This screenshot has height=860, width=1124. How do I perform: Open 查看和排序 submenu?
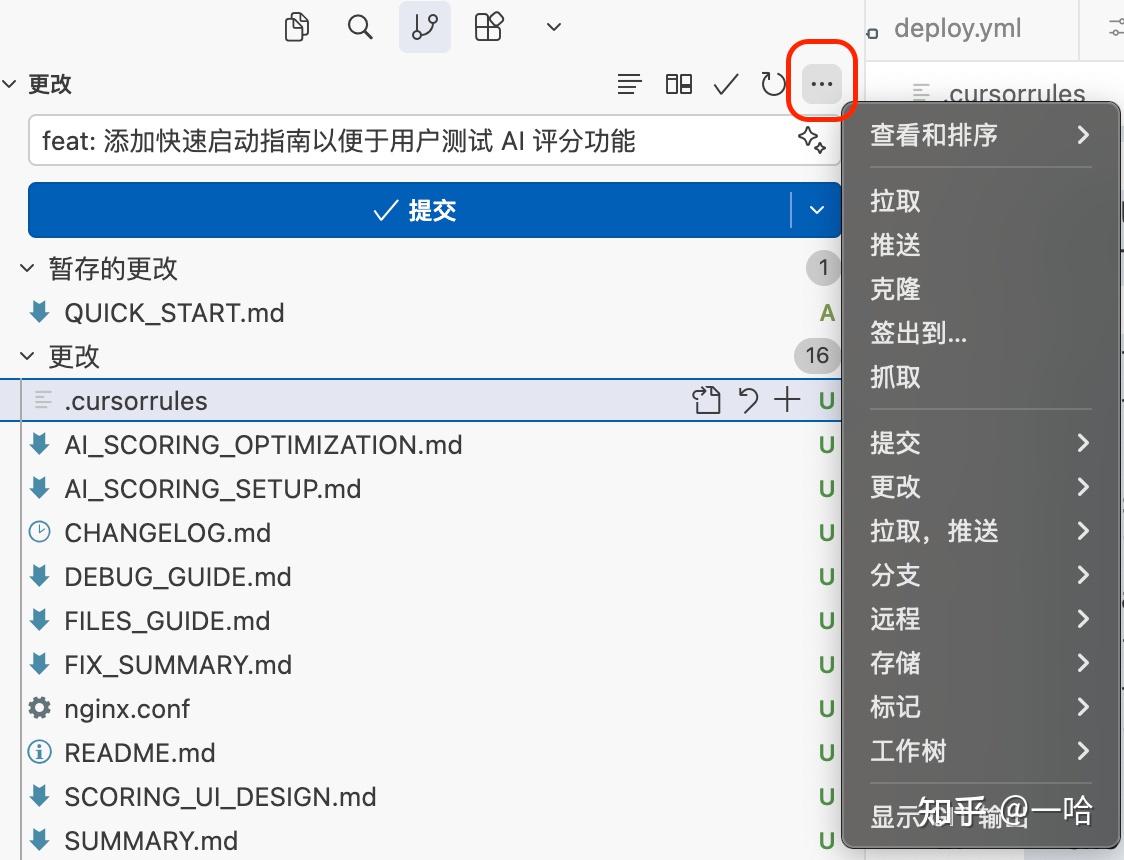pyautogui.click(x=981, y=135)
